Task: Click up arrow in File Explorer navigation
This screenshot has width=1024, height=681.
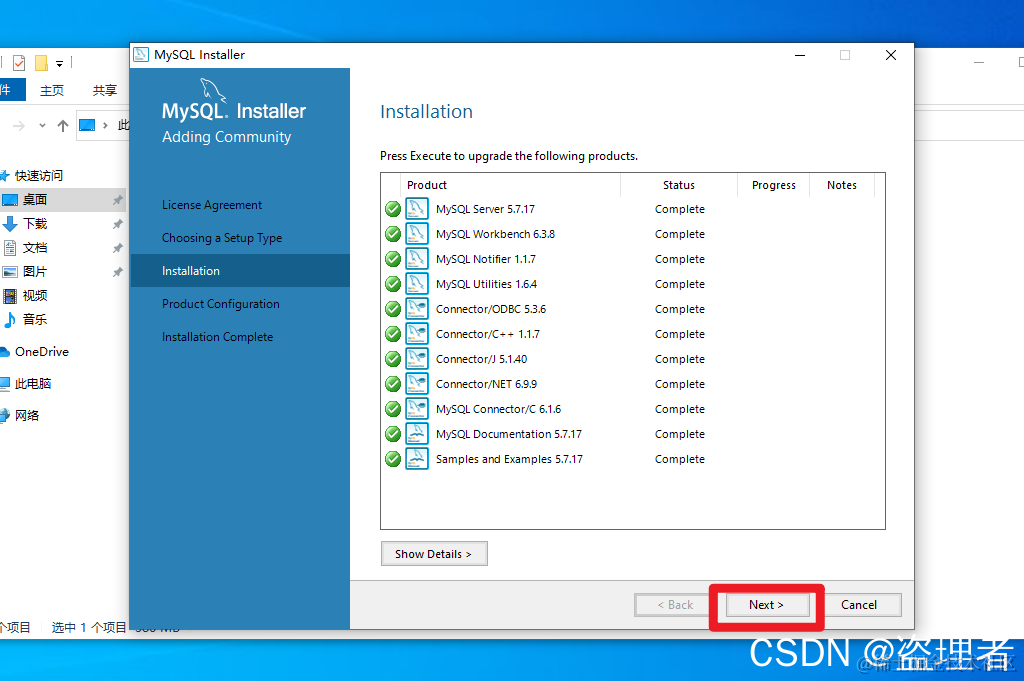Action: (63, 125)
